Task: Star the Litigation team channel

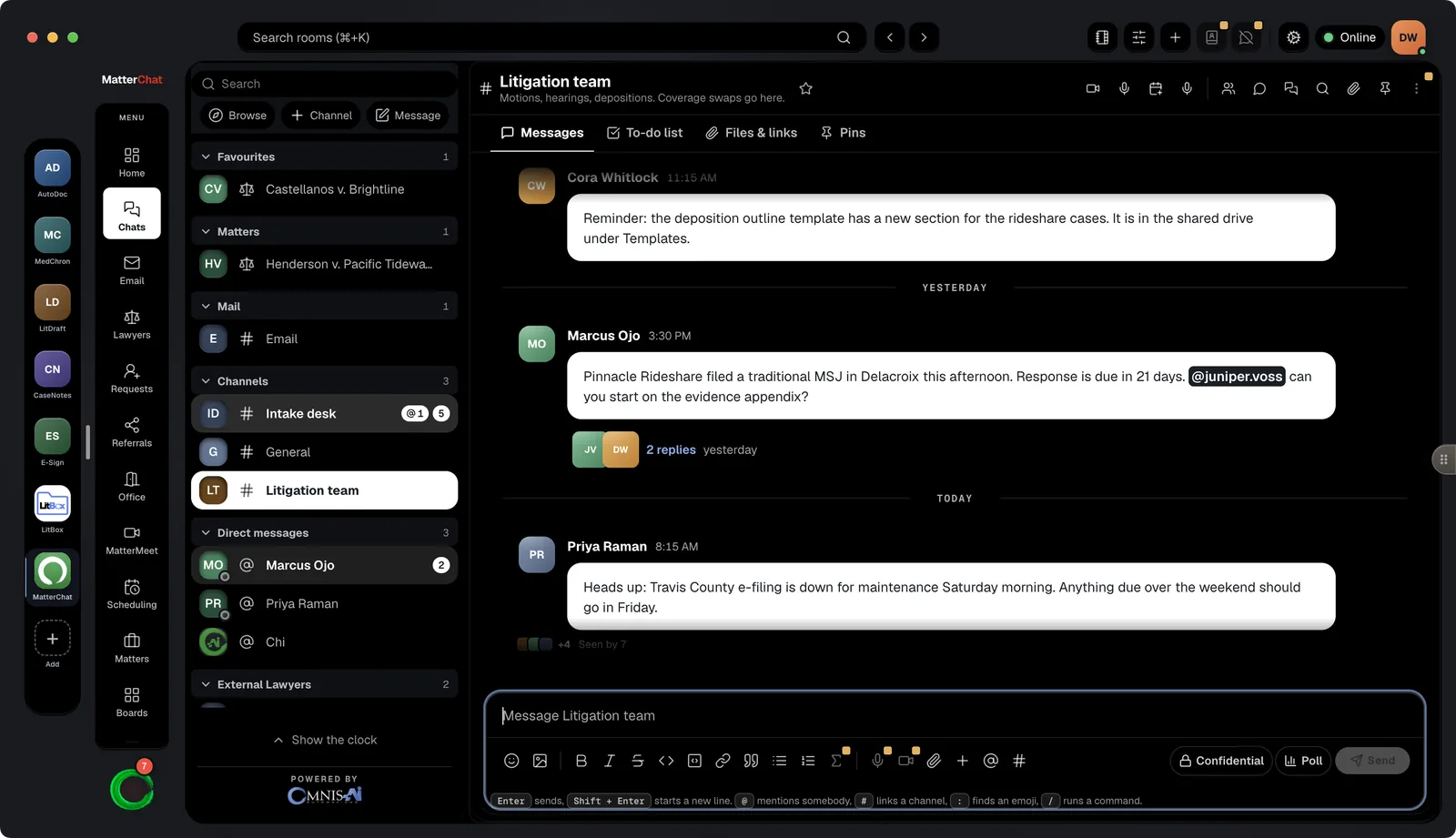Action: (805, 88)
